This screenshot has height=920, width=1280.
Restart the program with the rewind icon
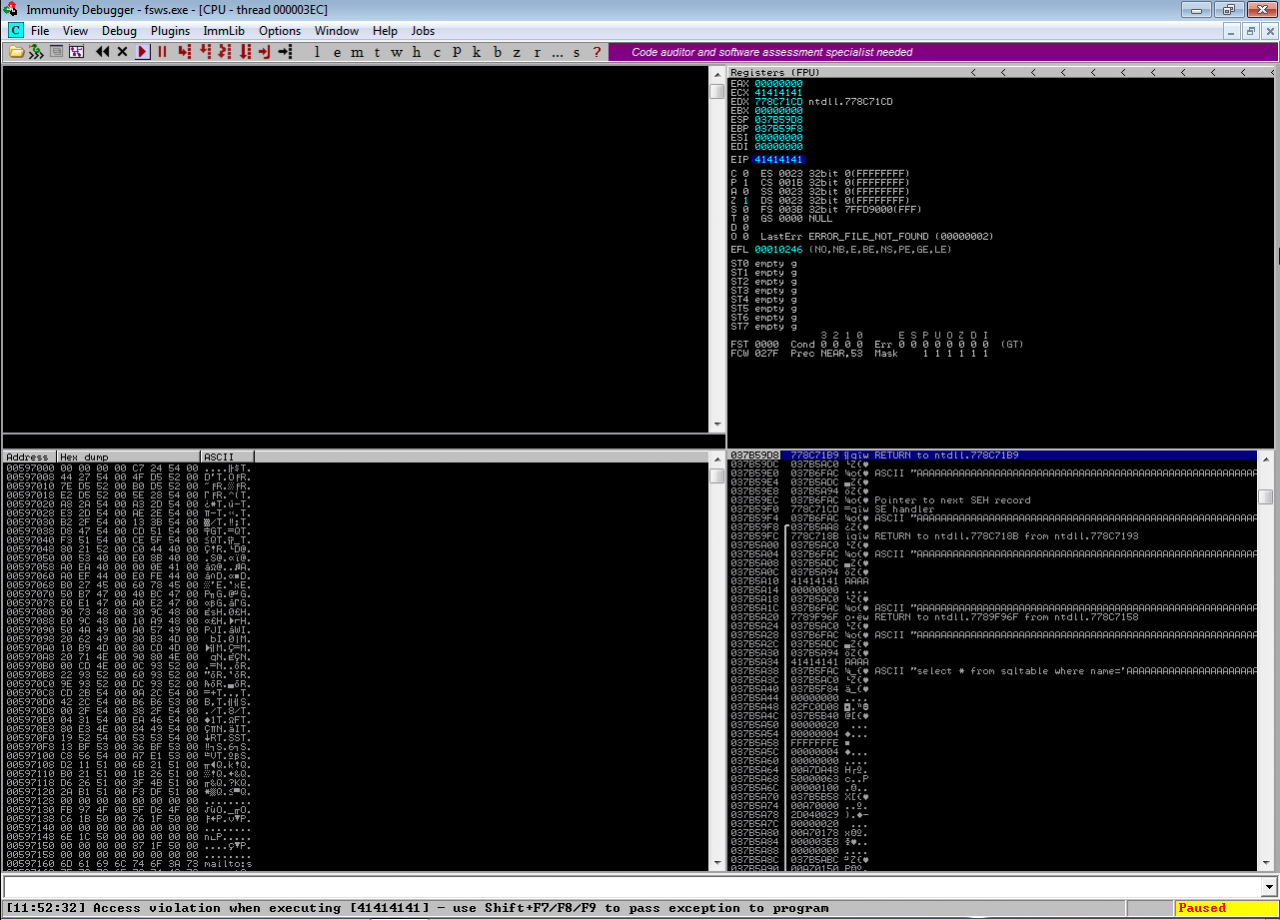102,52
